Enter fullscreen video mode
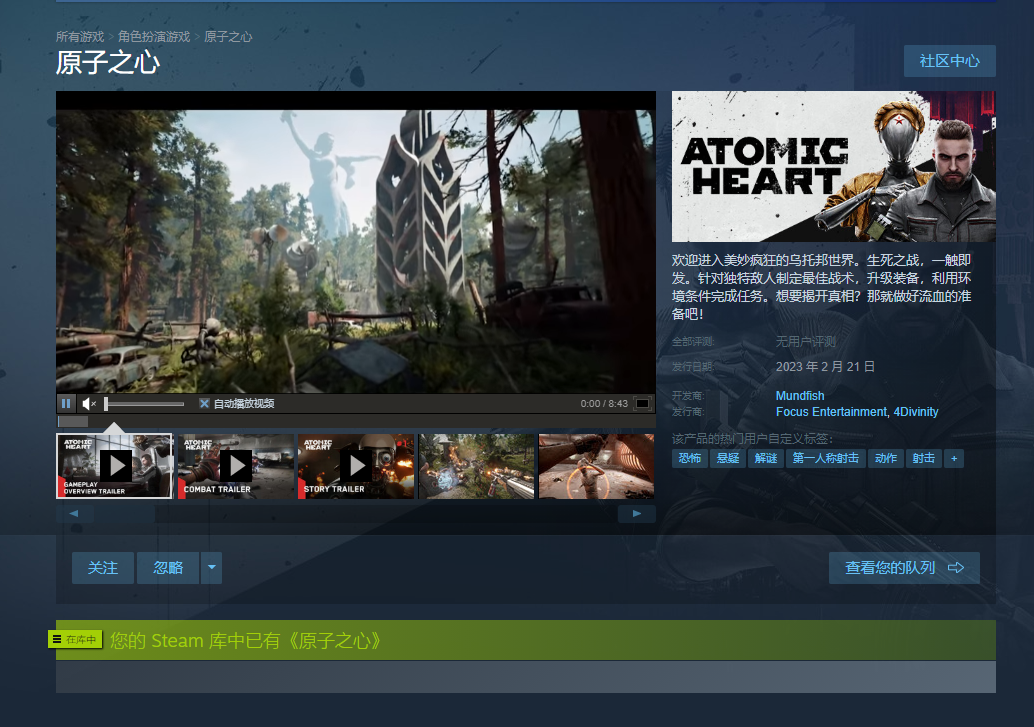The width and height of the screenshot is (1034, 727). (x=642, y=404)
